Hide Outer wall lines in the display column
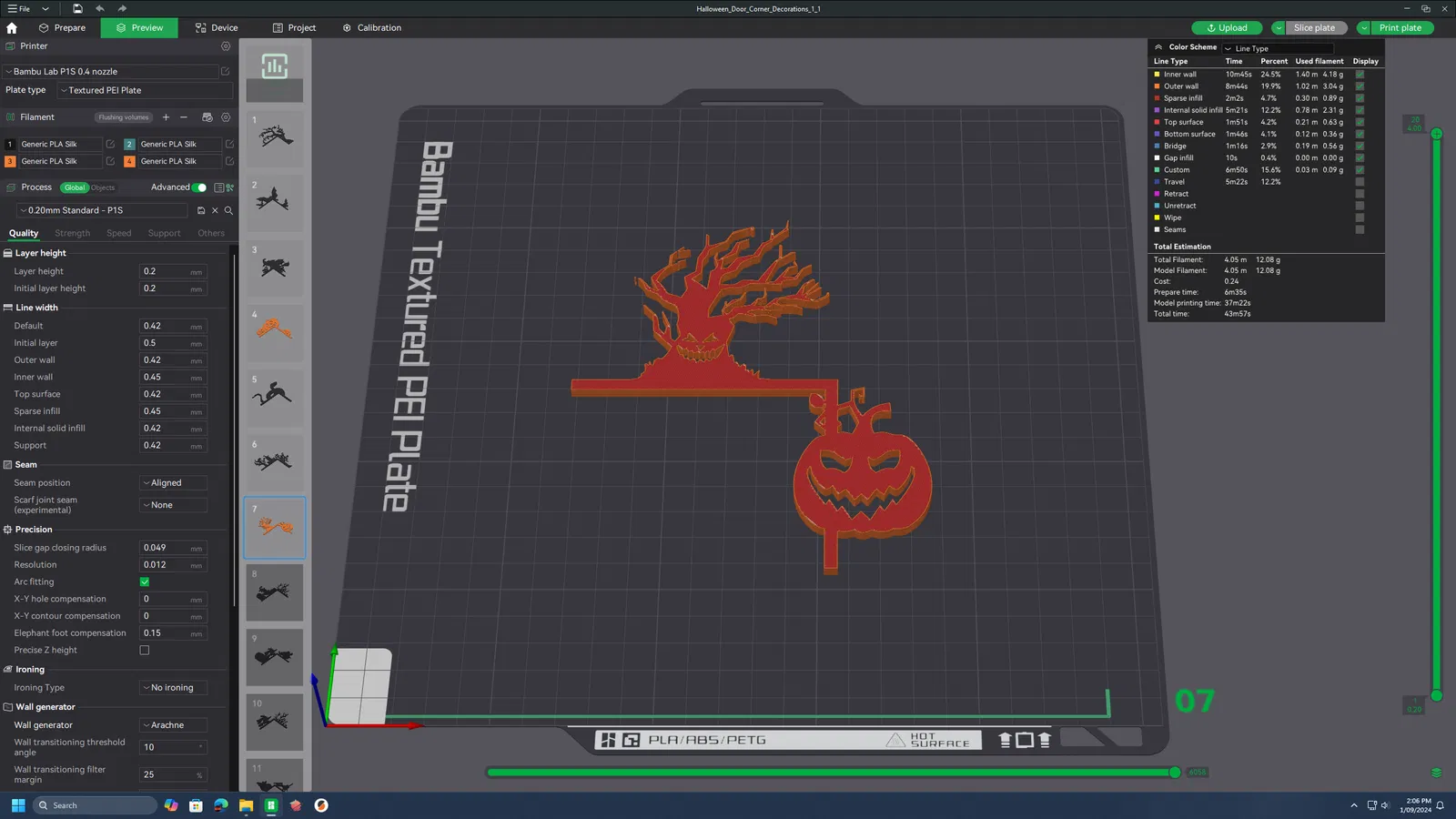The height and width of the screenshot is (819, 1456). 1360,86
